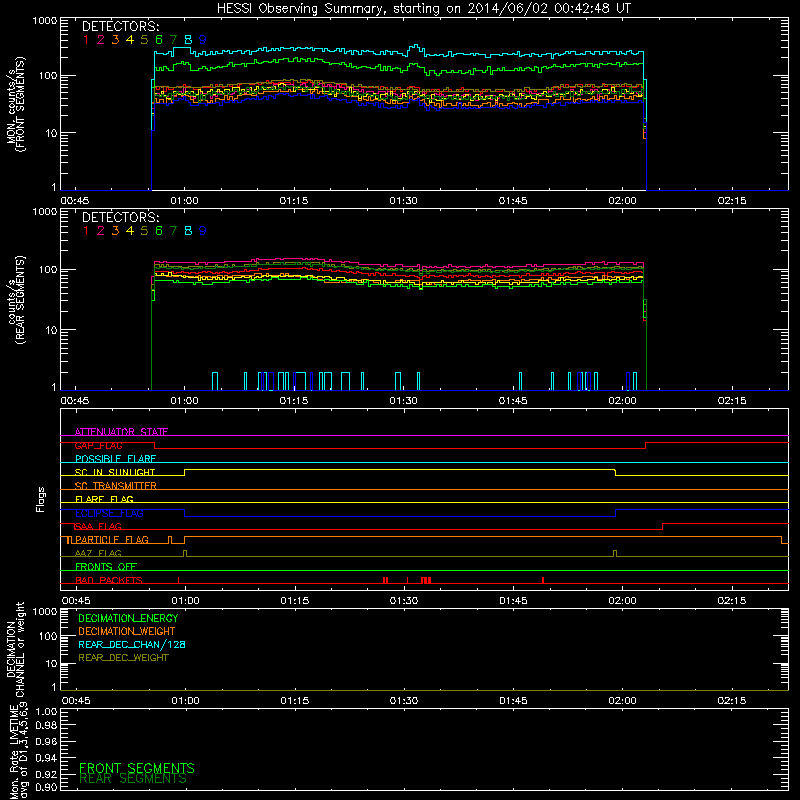The height and width of the screenshot is (800, 800).
Task: Click the Flags y-axis label
Action: click(41, 499)
